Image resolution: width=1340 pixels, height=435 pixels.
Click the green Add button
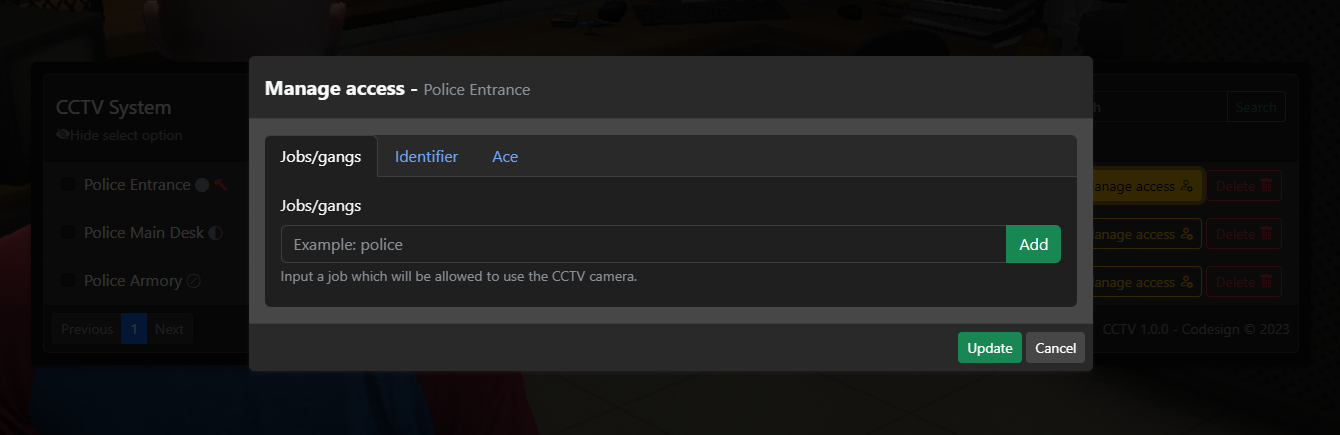coord(1033,244)
